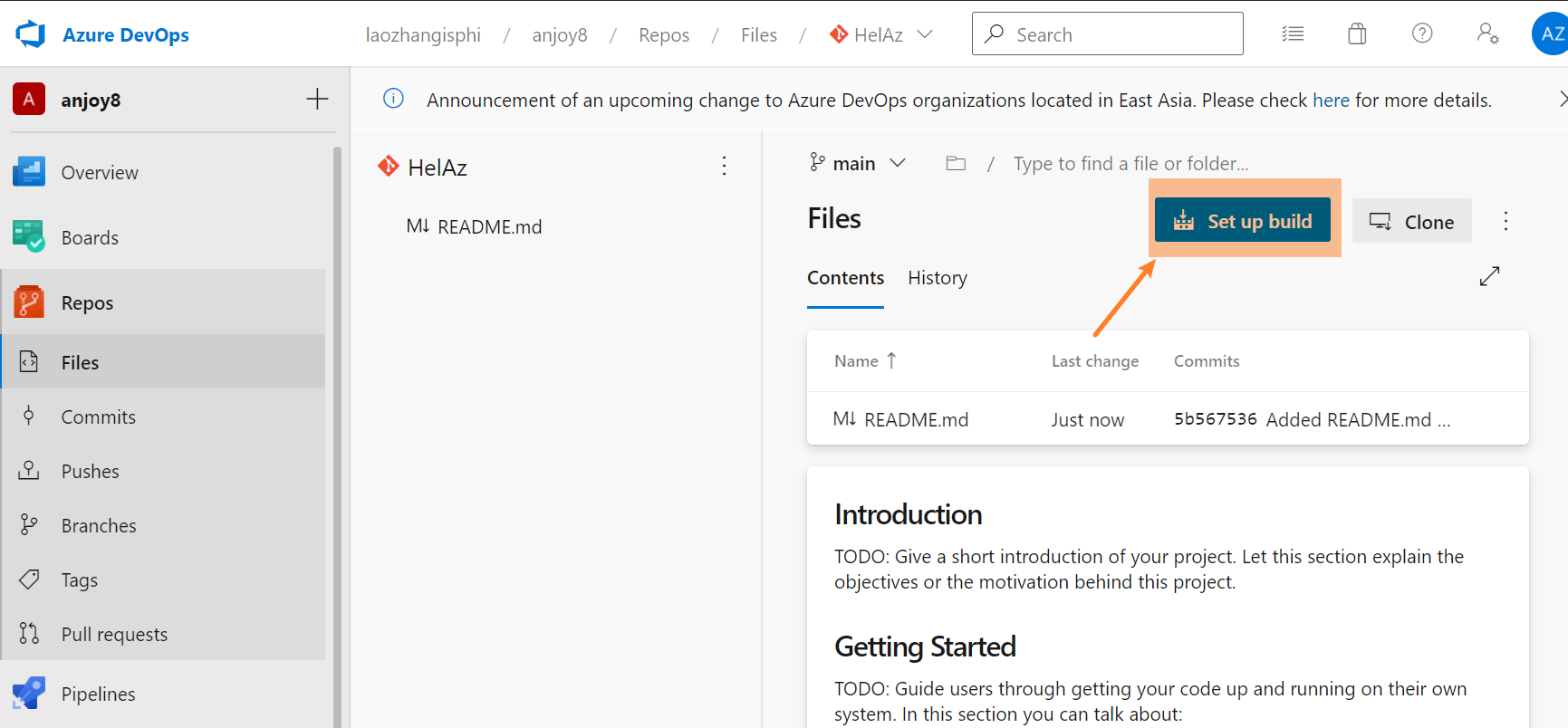The width and height of the screenshot is (1568, 728).
Task: Open User settings icon
Action: pos(1487,34)
